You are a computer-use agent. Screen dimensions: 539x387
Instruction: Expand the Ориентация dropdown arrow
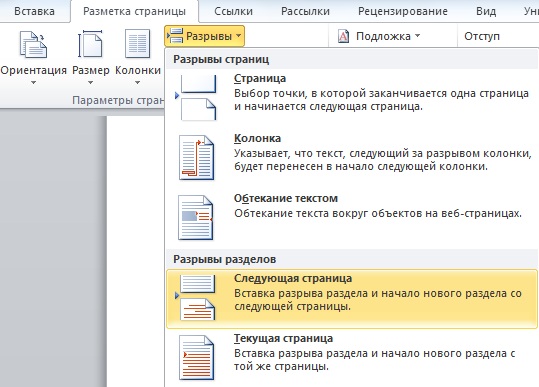[x=33, y=82]
